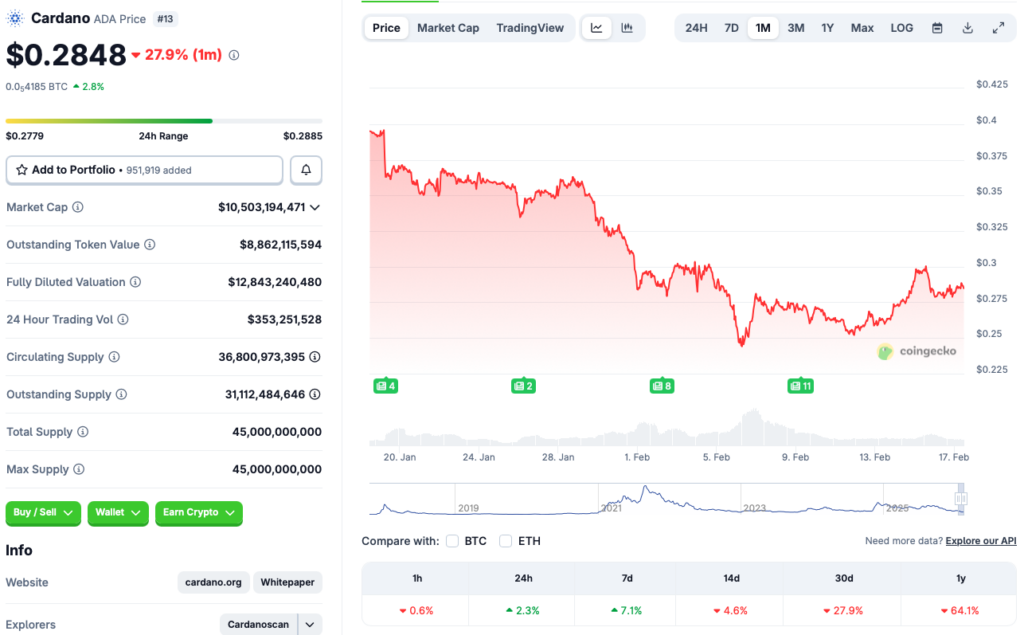Viewport: 1024px width, 635px height.
Task: Click the Cardano logo
Action: pos(16,17)
